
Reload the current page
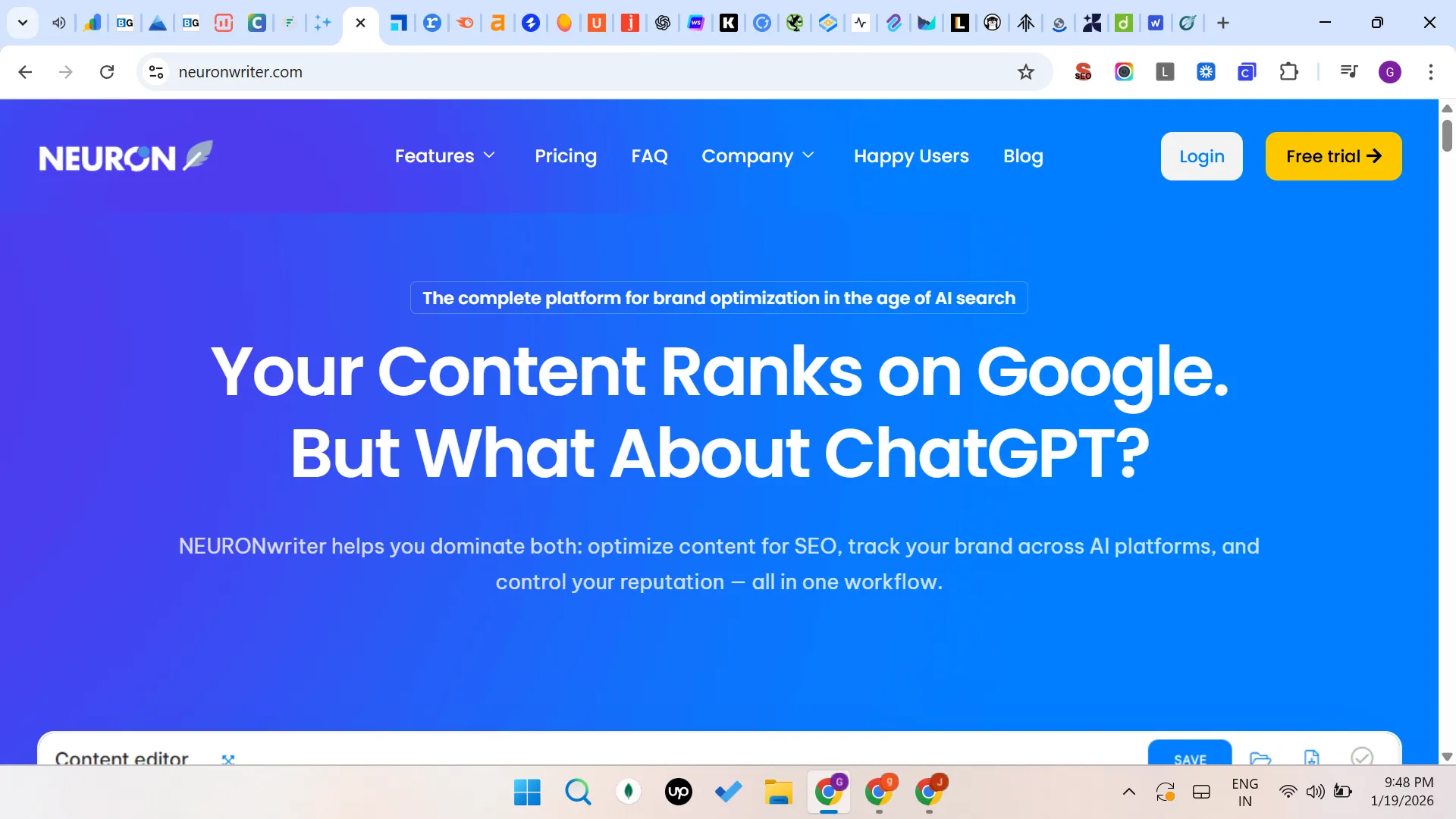[x=108, y=71]
